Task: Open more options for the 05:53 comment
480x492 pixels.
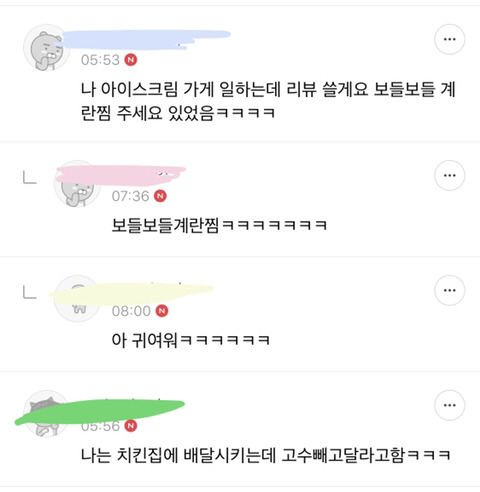Action: click(450, 39)
